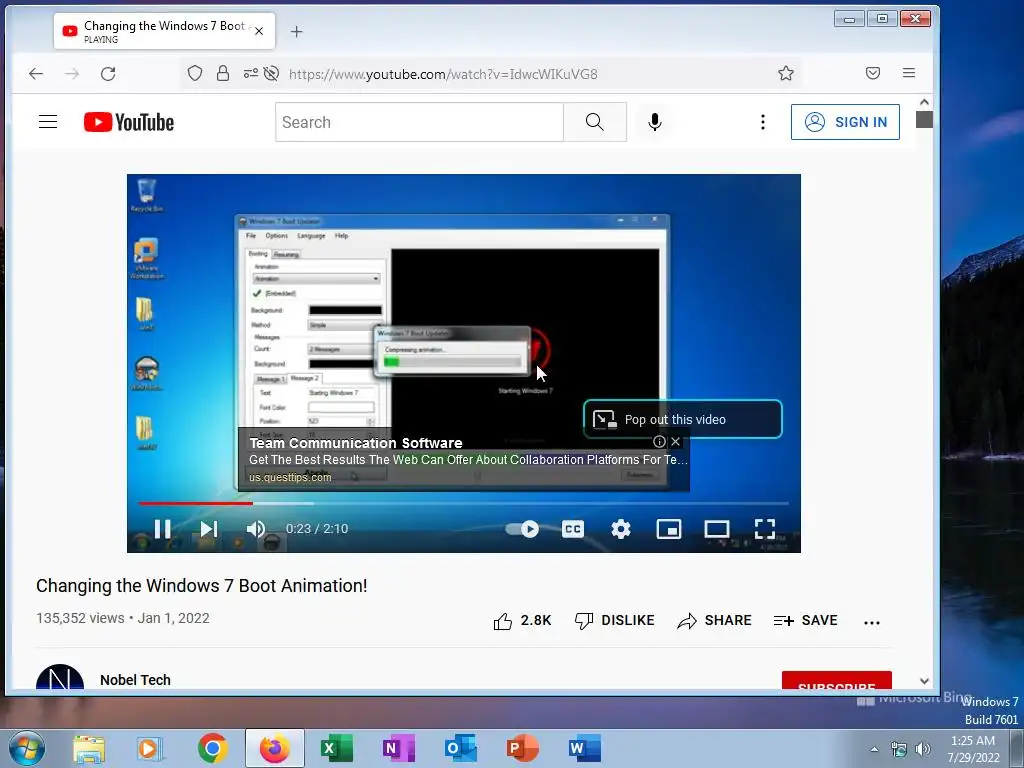Turn on closed captions

point(573,529)
